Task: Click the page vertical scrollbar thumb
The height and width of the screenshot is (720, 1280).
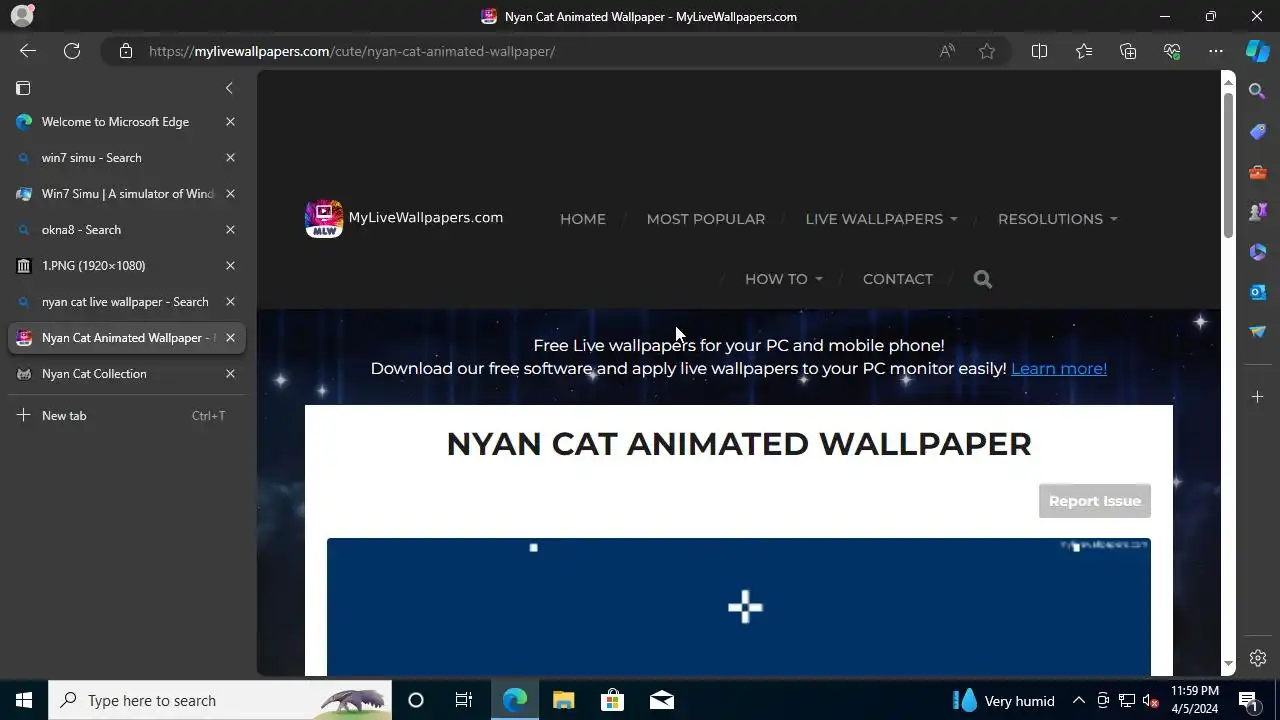Action: coord(1228,165)
